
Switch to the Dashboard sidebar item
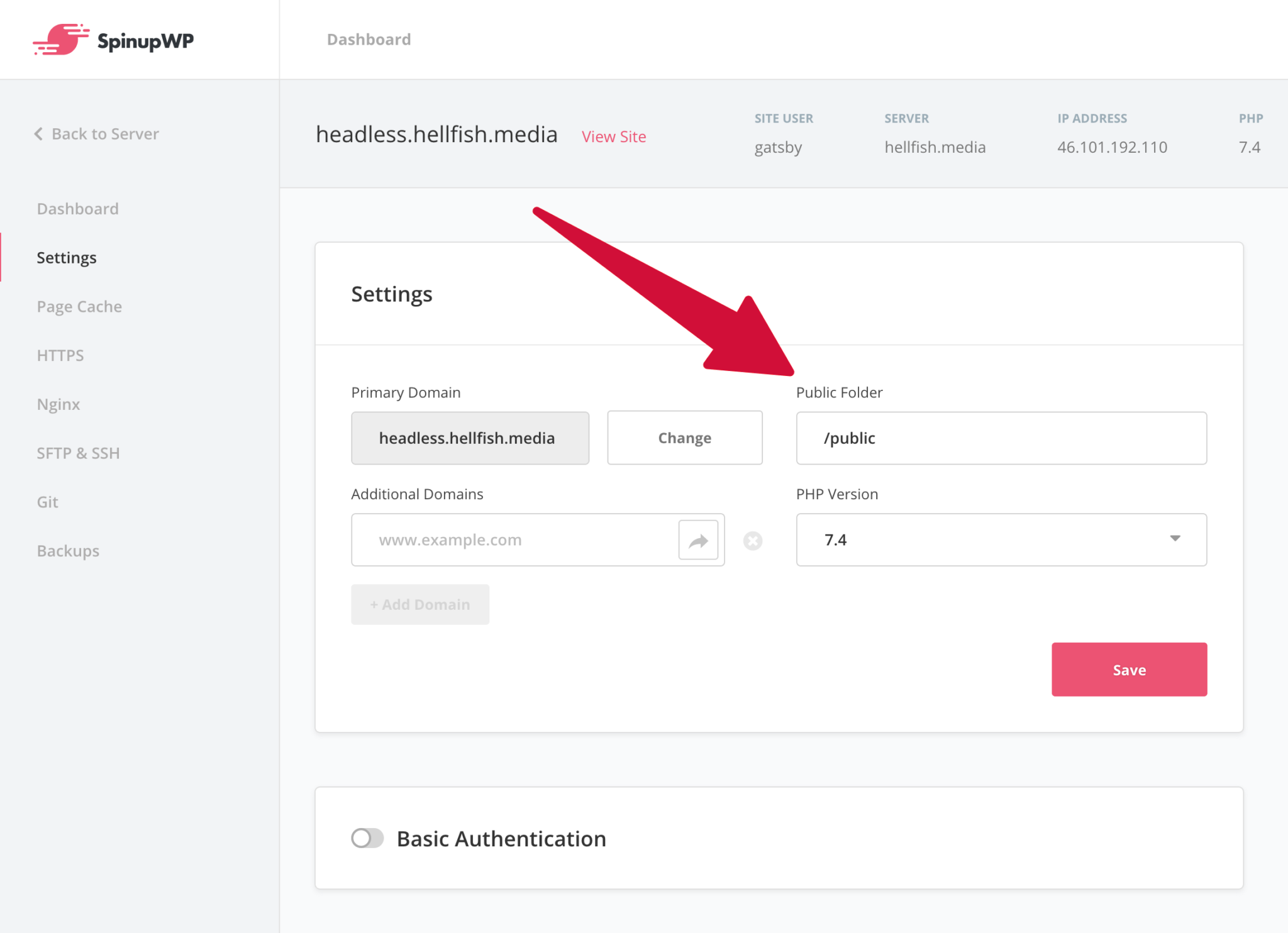(77, 208)
